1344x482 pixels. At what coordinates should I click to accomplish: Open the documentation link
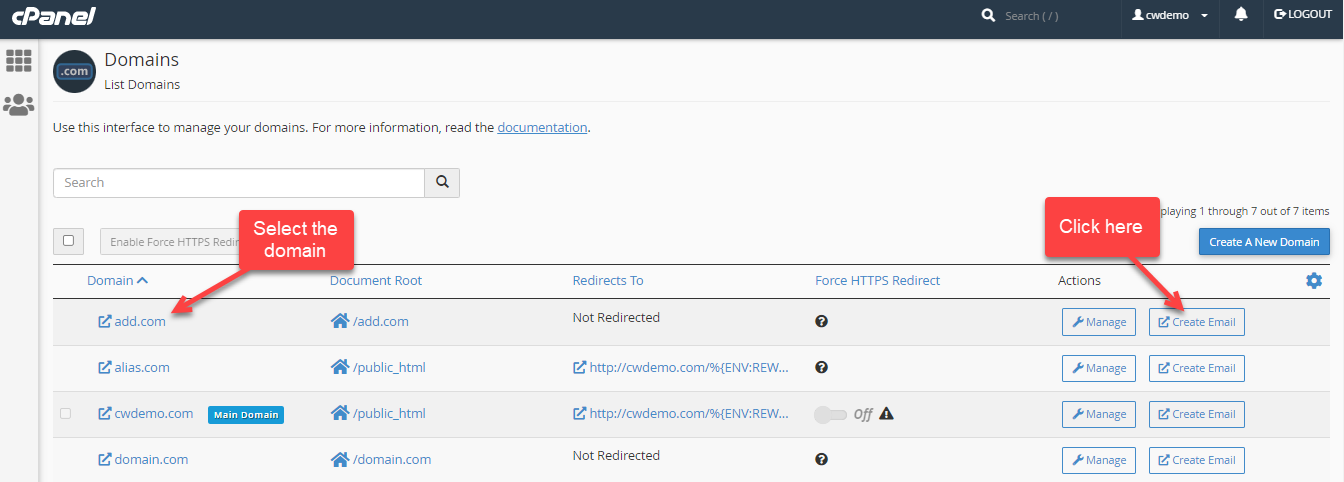[x=542, y=128]
